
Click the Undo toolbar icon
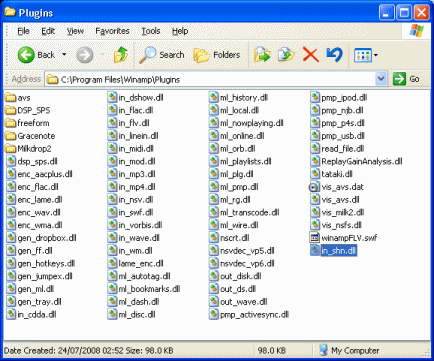(x=334, y=55)
